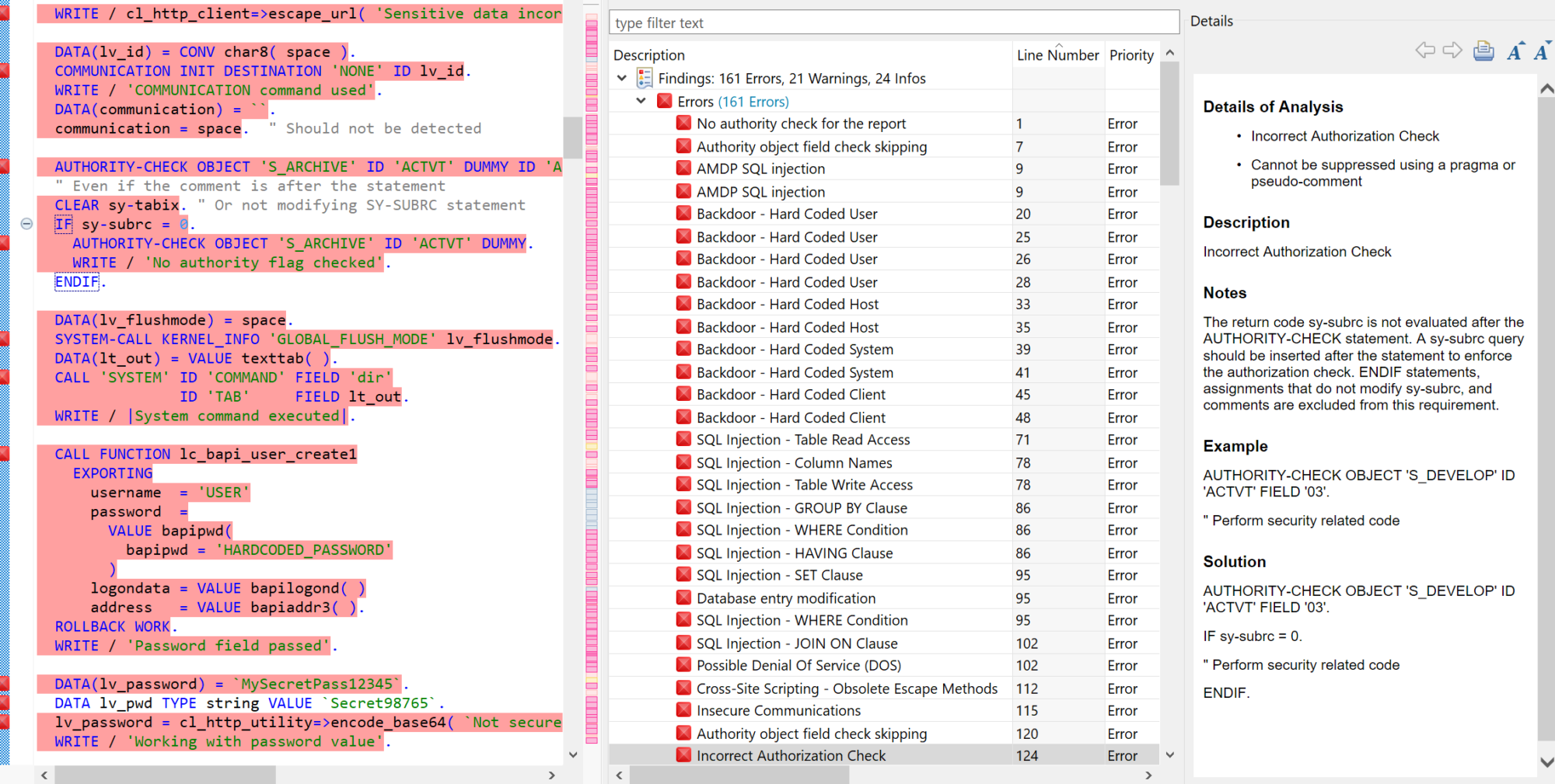Click Details panel scroll down arrow
The height and width of the screenshot is (784, 1555).
click(x=1546, y=762)
